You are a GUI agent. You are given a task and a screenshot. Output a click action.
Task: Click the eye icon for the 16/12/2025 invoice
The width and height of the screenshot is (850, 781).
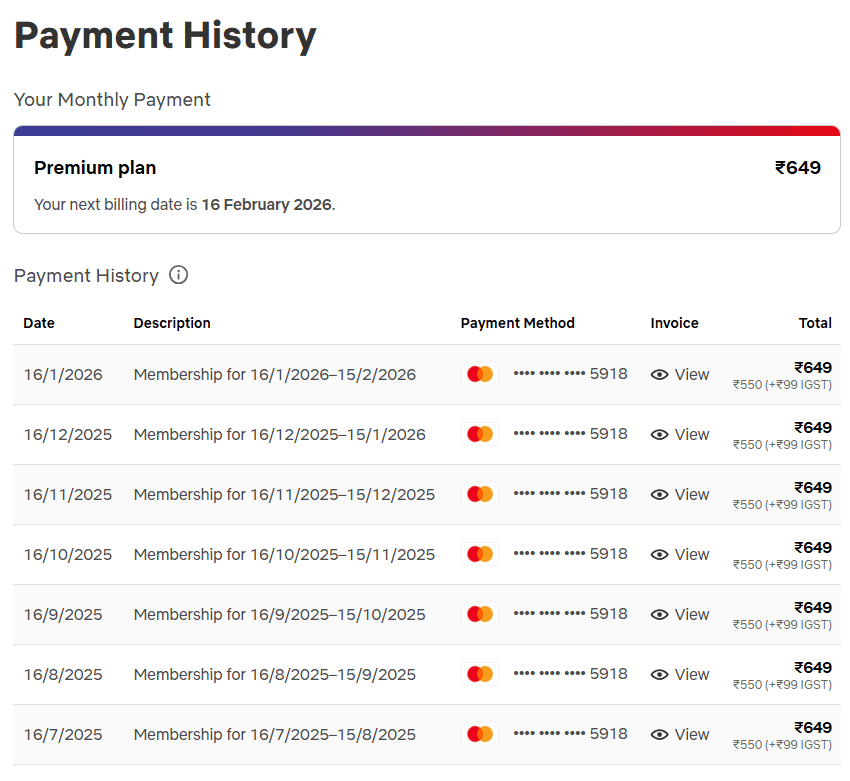click(659, 434)
